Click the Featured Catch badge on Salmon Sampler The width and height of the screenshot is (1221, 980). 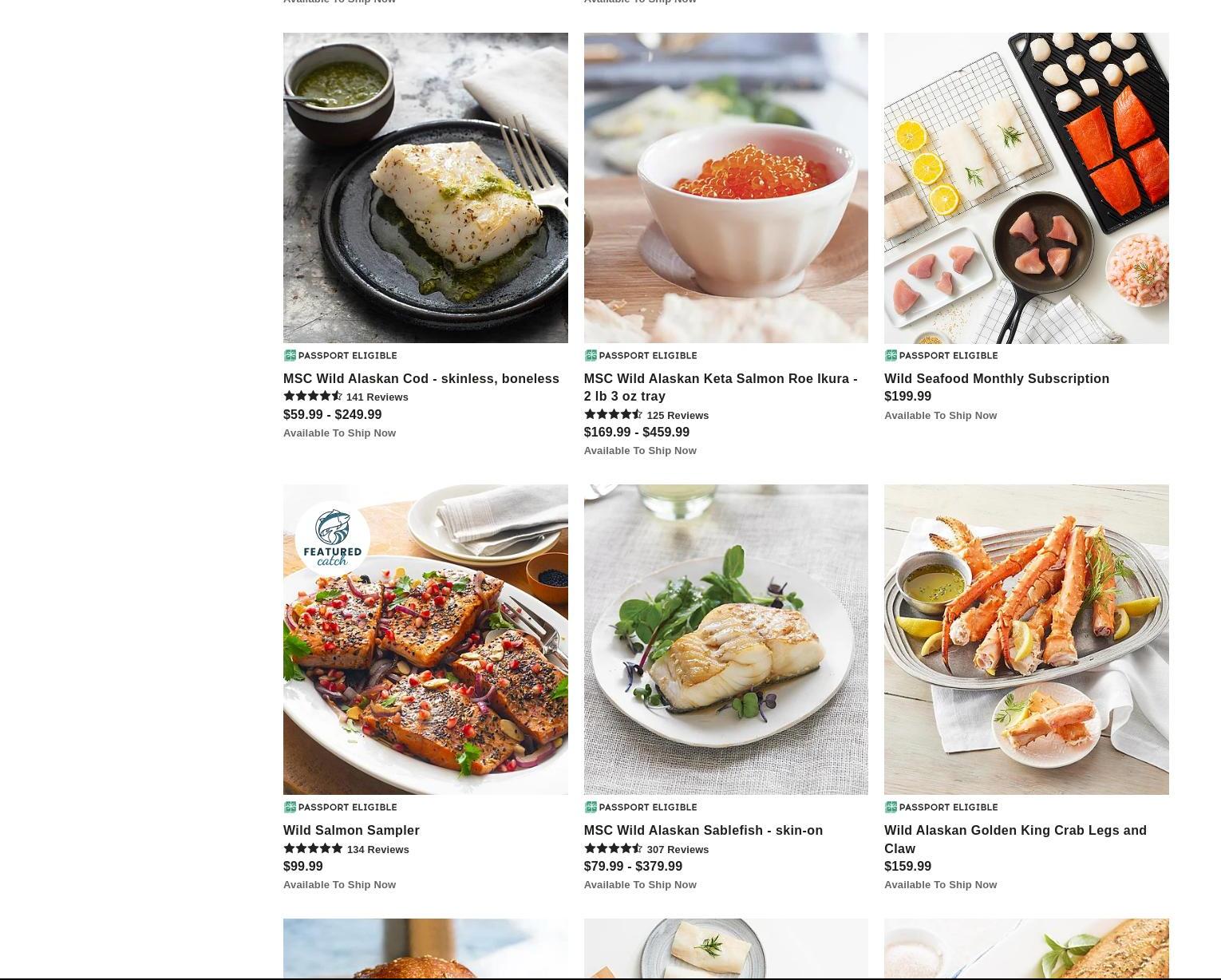coord(332,539)
